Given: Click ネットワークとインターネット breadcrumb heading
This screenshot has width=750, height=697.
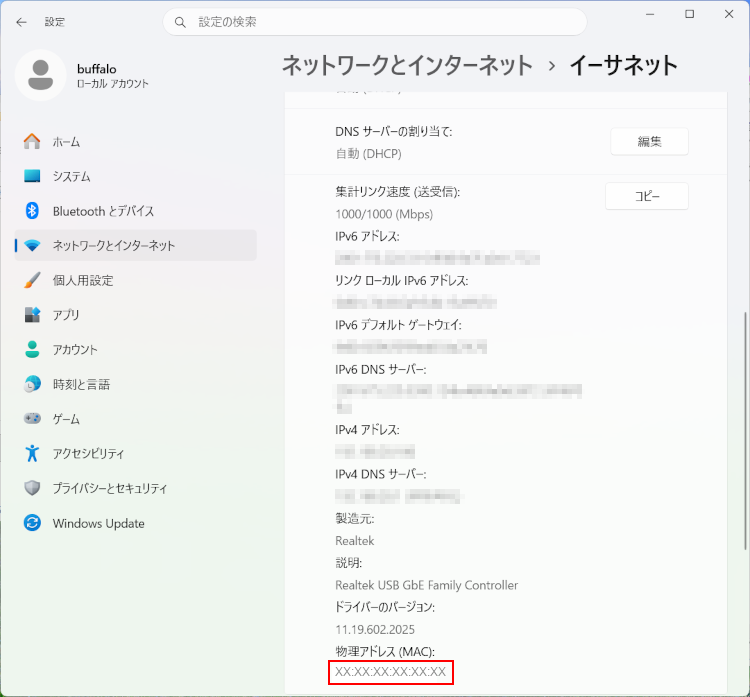Looking at the screenshot, I should click(407, 66).
